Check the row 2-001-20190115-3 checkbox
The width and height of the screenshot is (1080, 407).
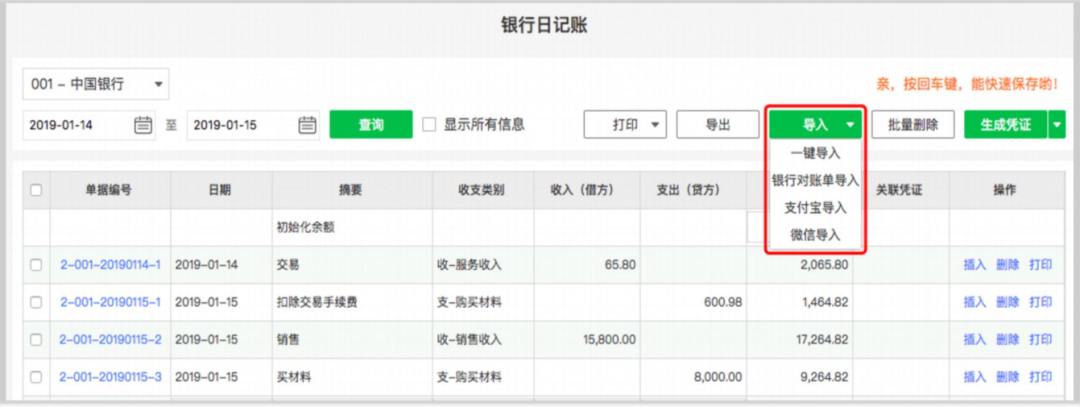click(37, 377)
